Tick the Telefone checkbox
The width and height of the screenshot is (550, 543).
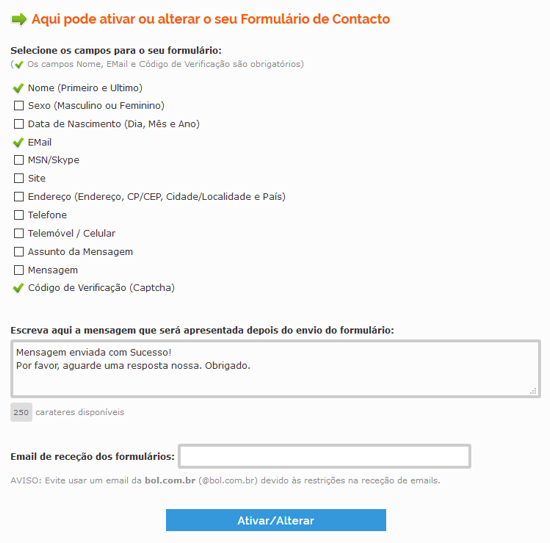pyautogui.click(x=19, y=215)
